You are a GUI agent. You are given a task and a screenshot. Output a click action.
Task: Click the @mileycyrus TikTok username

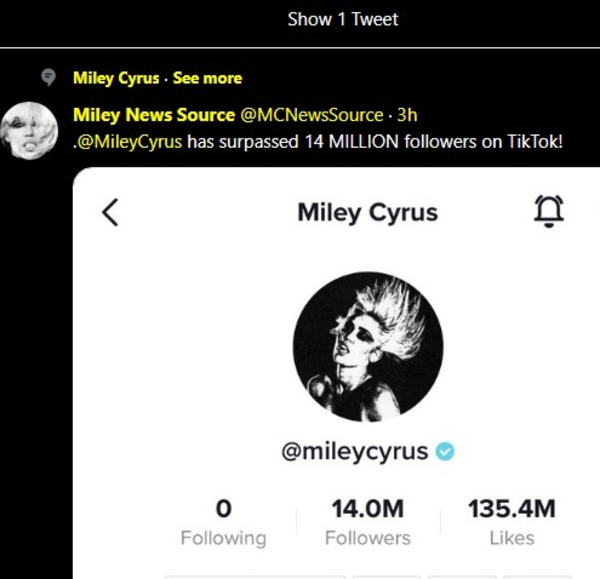[356, 451]
